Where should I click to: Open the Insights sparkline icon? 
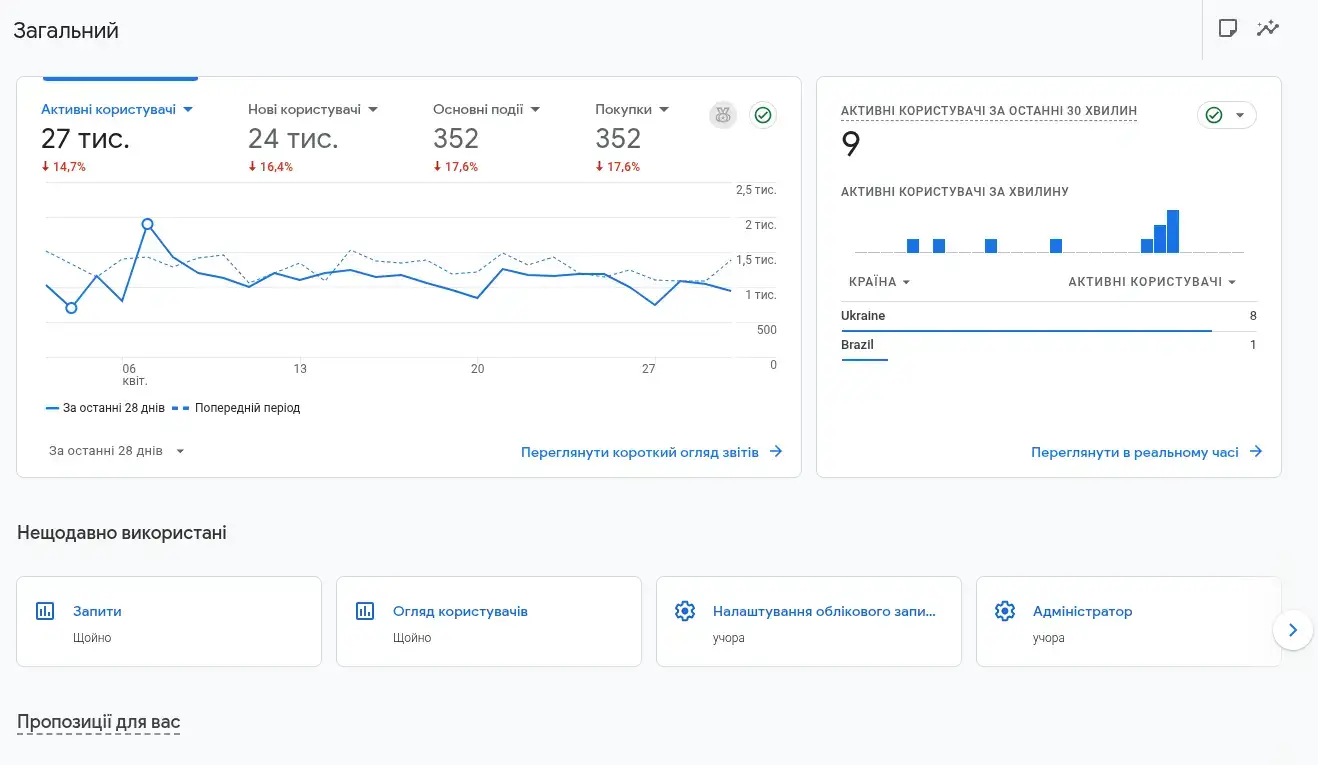pos(1268,28)
